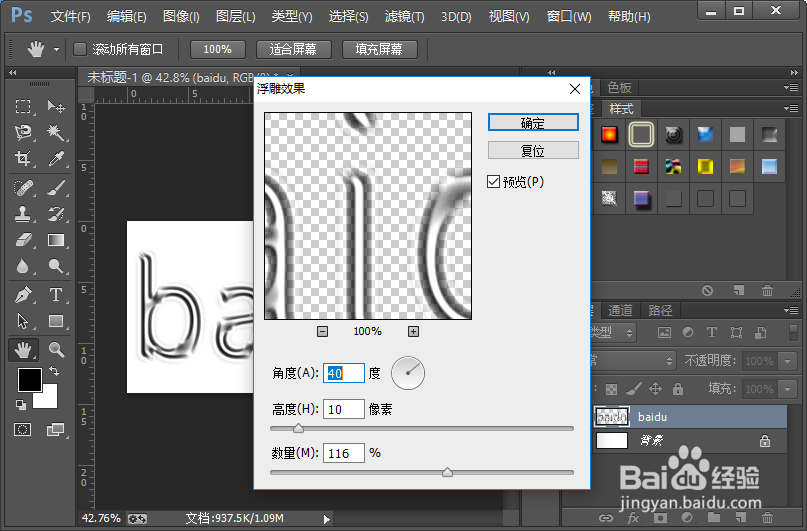Toggle the Preview checkbox in emboss dialog
The width and height of the screenshot is (807, 531).
coord(493,182)
